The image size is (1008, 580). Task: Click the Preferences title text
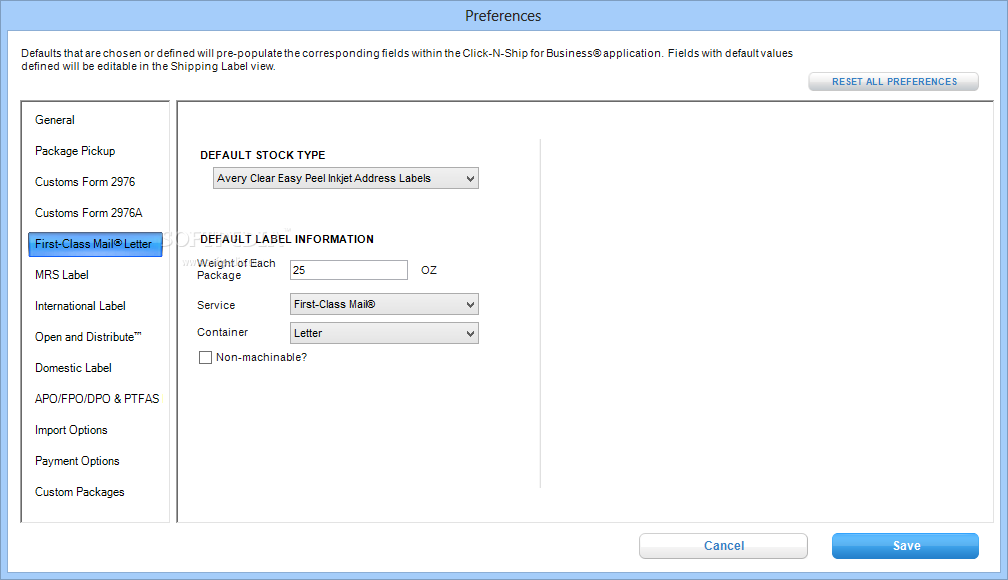coord(503,16)
